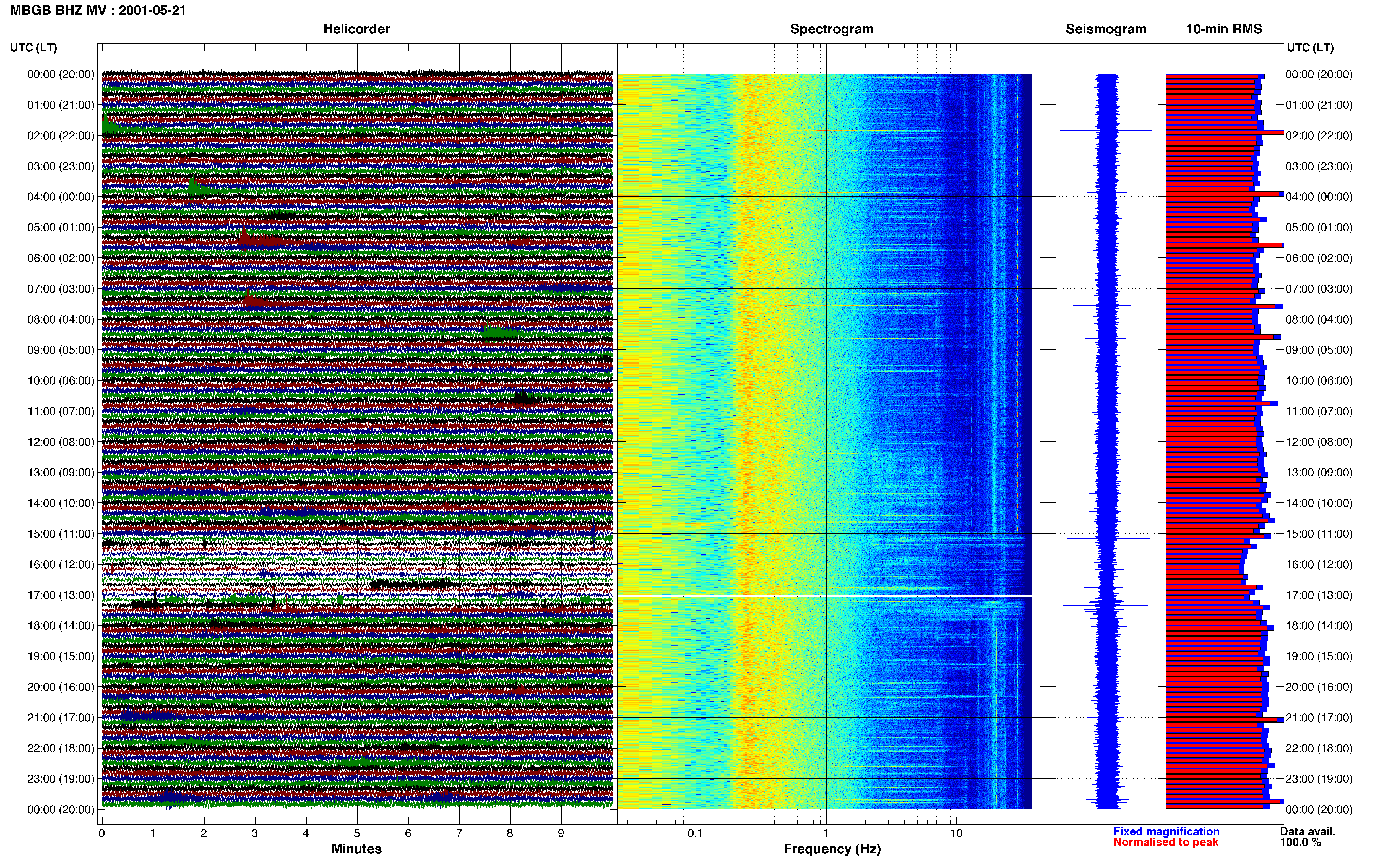Click the white data gap line in spectrogram at 17:00
The height and width of the screenshot is (868, 1388).
pos(824,596)
